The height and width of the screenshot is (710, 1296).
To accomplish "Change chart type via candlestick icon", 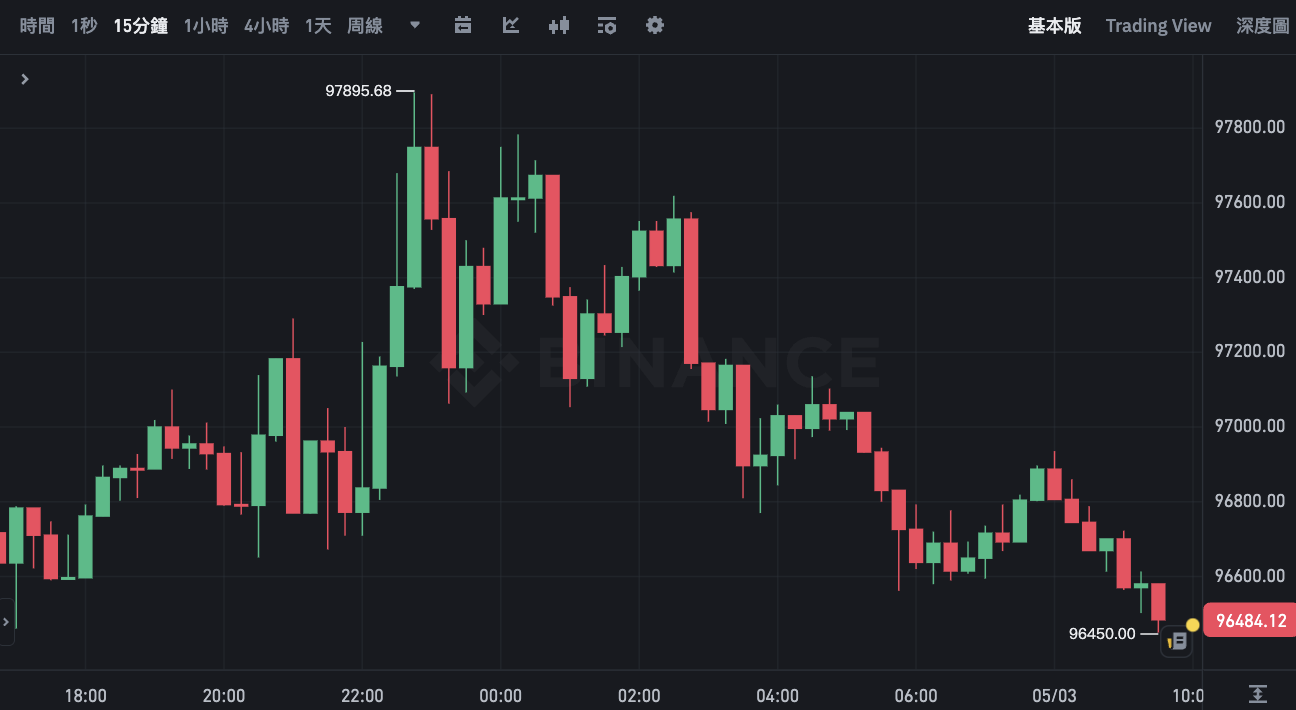I will pyautogui.click(x=559, y=26).
